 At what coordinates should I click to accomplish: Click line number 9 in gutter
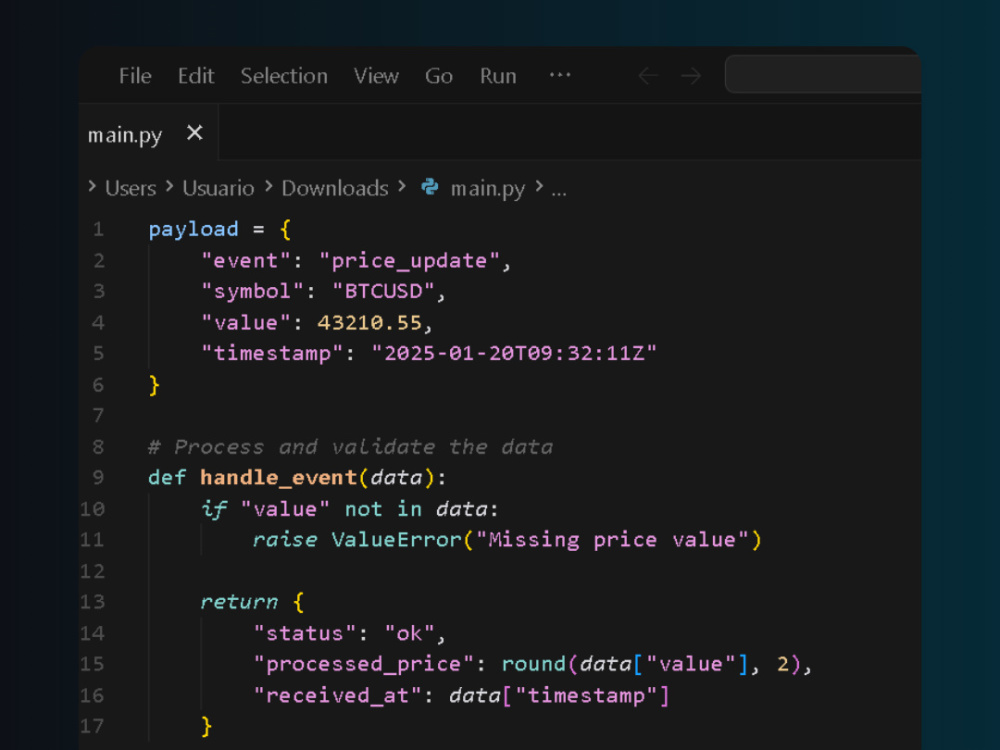coord(98,478)
